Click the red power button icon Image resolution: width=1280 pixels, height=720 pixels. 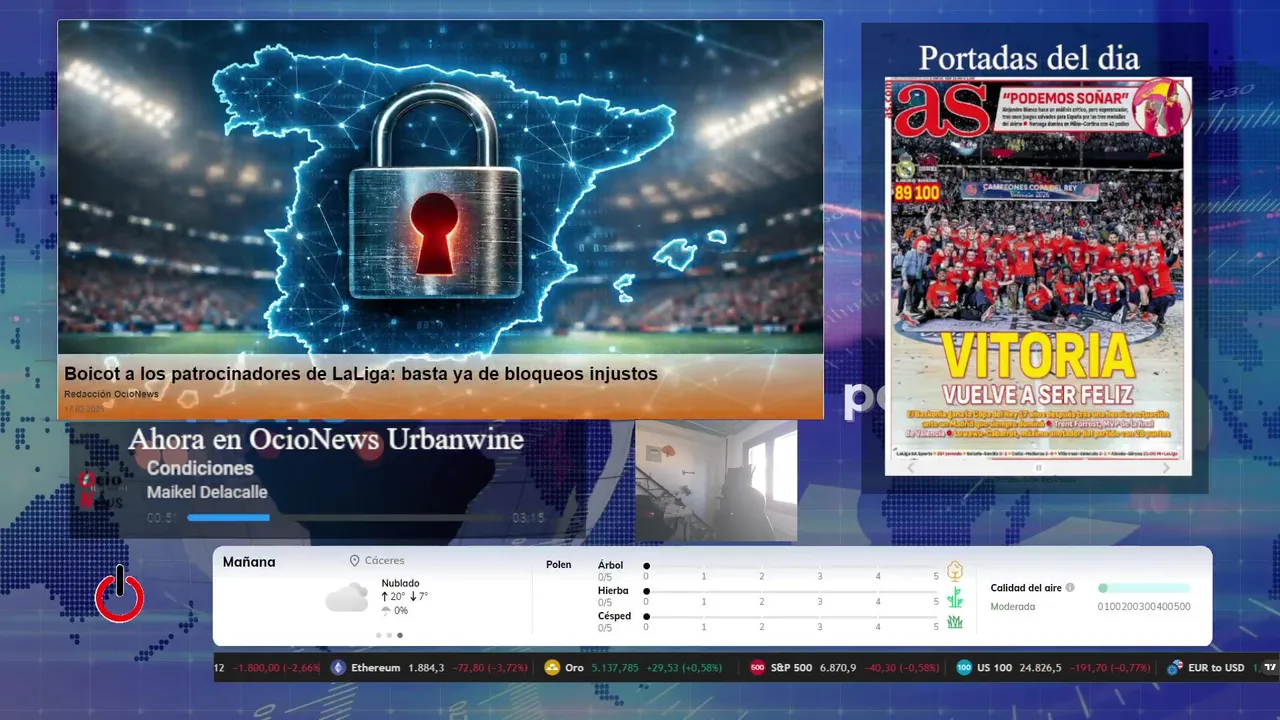(120, 595)
